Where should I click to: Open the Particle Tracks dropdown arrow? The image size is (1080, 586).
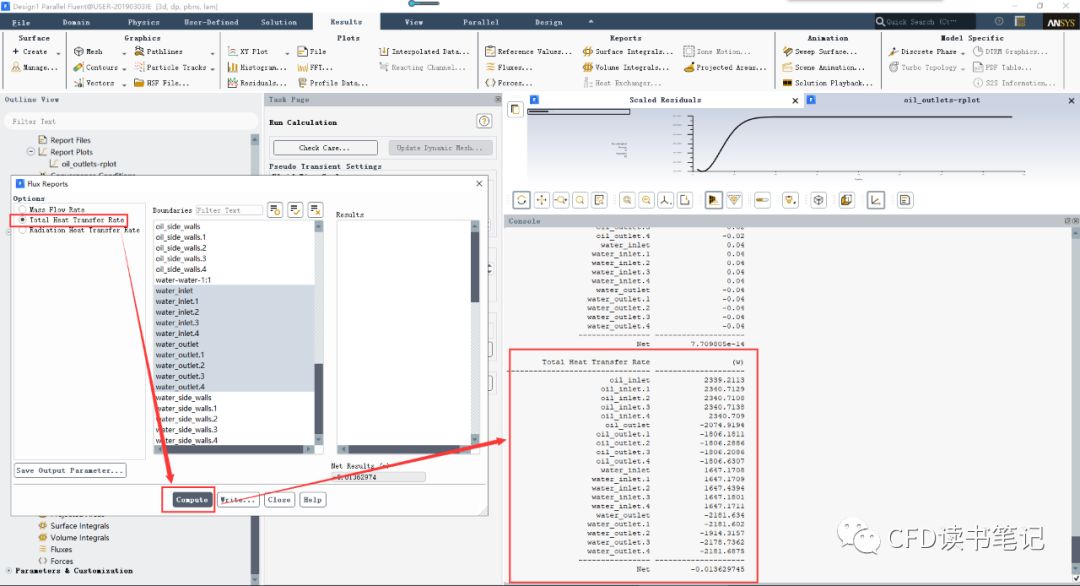coord(212,68)
